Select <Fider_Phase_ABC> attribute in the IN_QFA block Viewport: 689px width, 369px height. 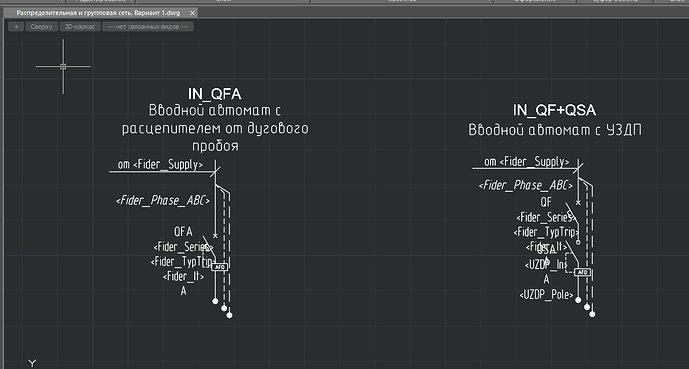click(163, 200)
